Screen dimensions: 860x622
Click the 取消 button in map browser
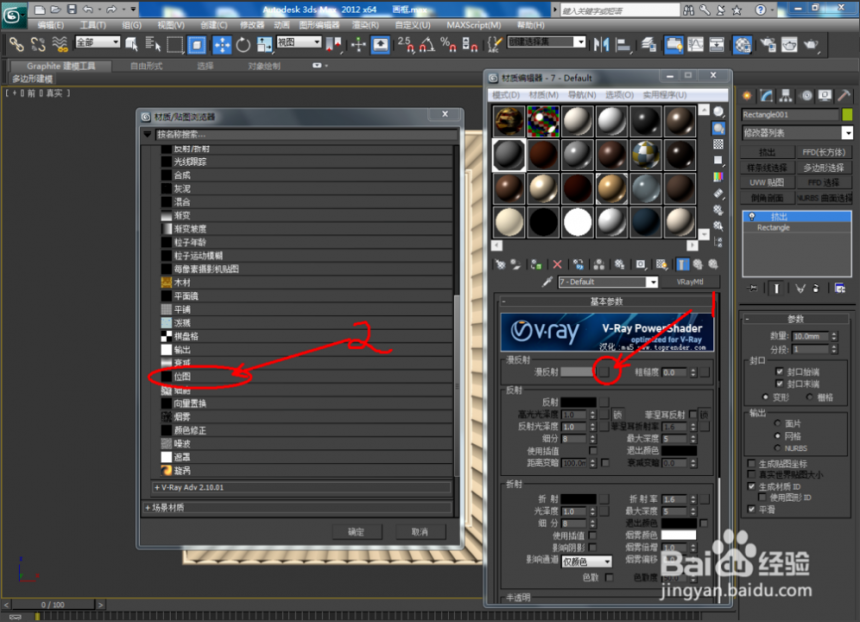point(420,531)
